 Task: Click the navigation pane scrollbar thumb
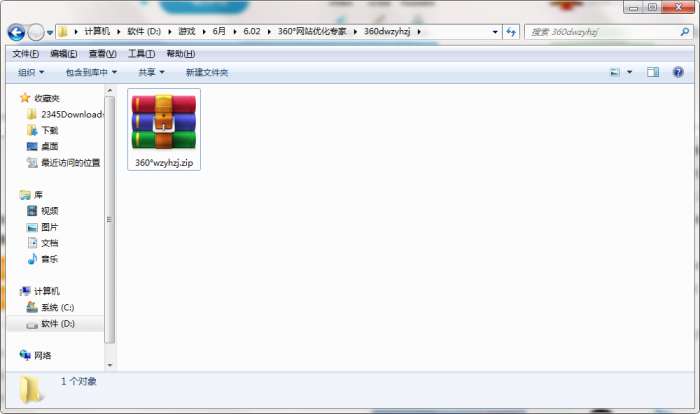[110, 219]
